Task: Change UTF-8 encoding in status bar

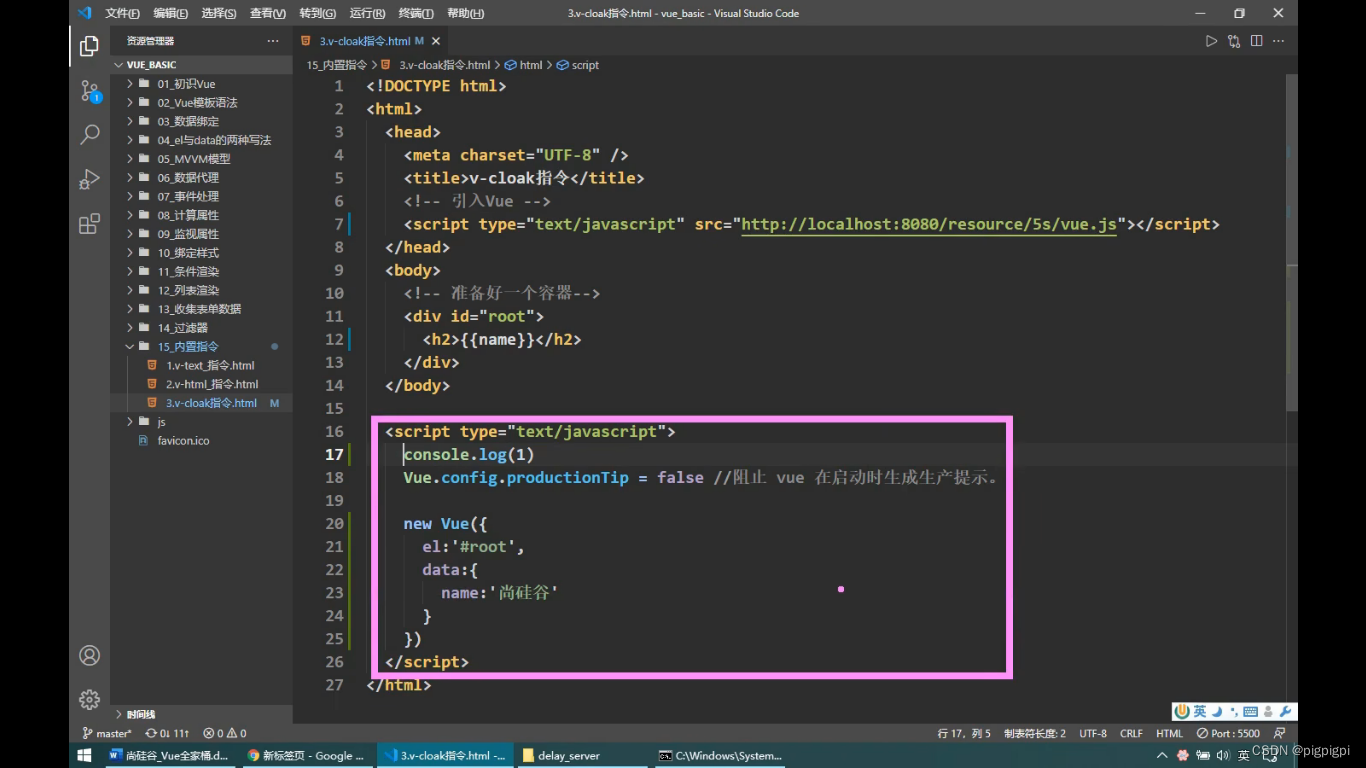Action: tap(1093, 733)
